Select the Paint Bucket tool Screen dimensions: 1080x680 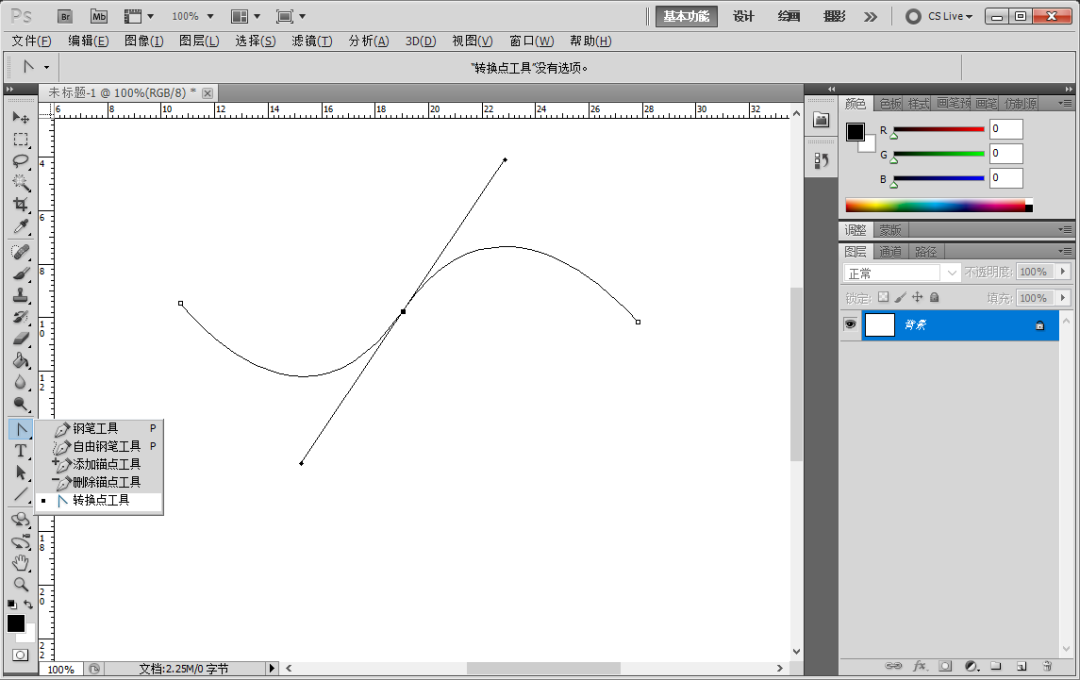tap(21, 360)
